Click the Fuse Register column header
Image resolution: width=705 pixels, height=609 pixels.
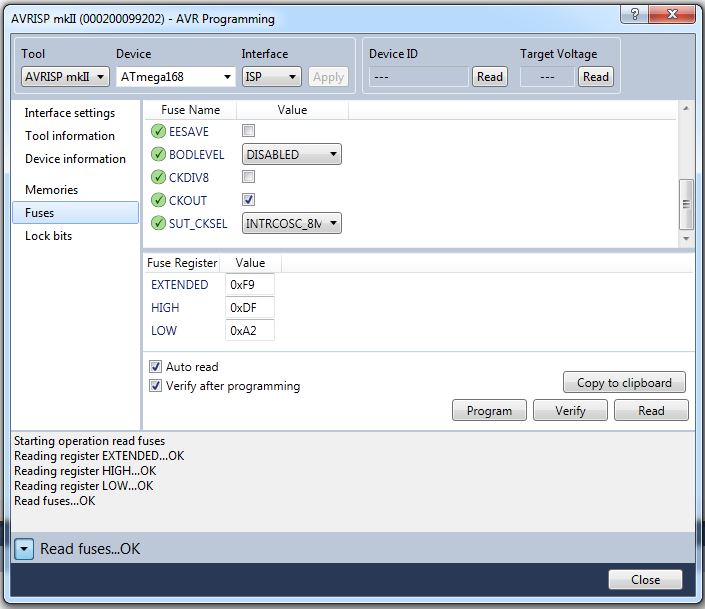point(182,263)
